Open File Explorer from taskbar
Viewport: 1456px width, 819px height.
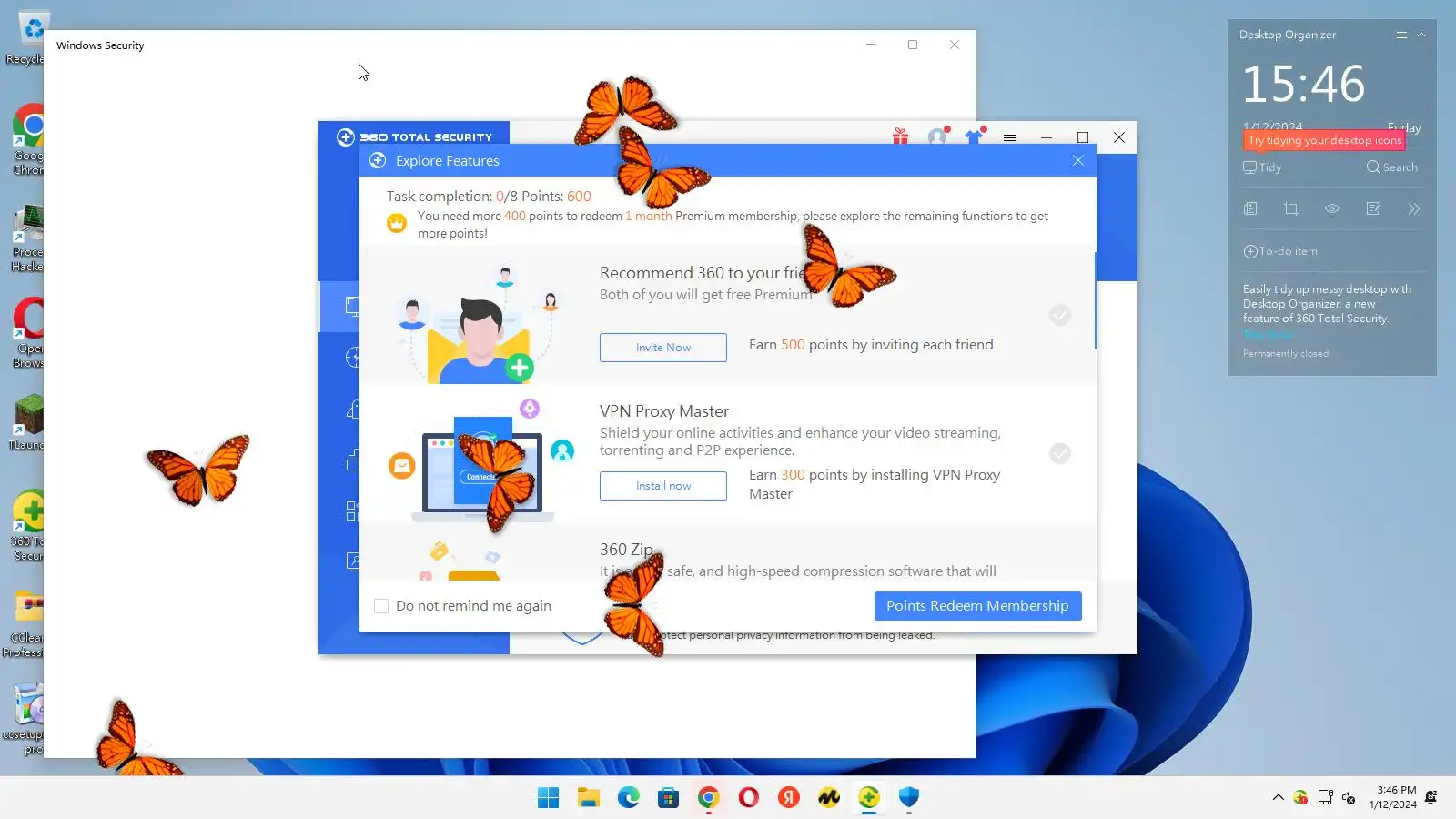click(589, 798)
